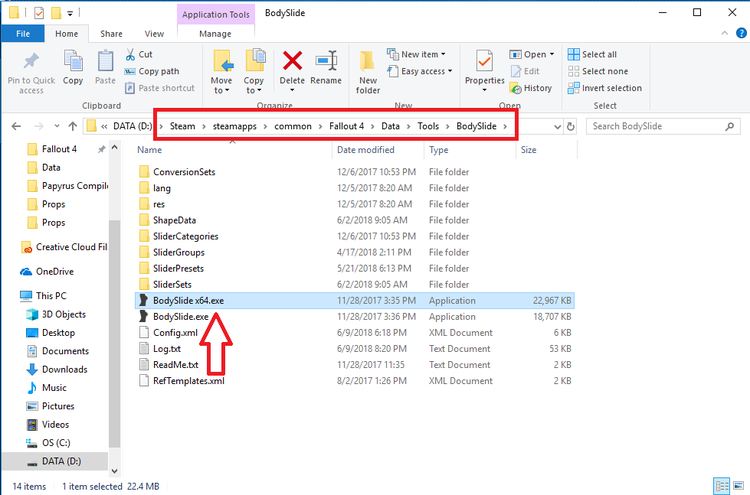
Task: Open recent locations dropdown near nav arrows
Action: point(57,126)
